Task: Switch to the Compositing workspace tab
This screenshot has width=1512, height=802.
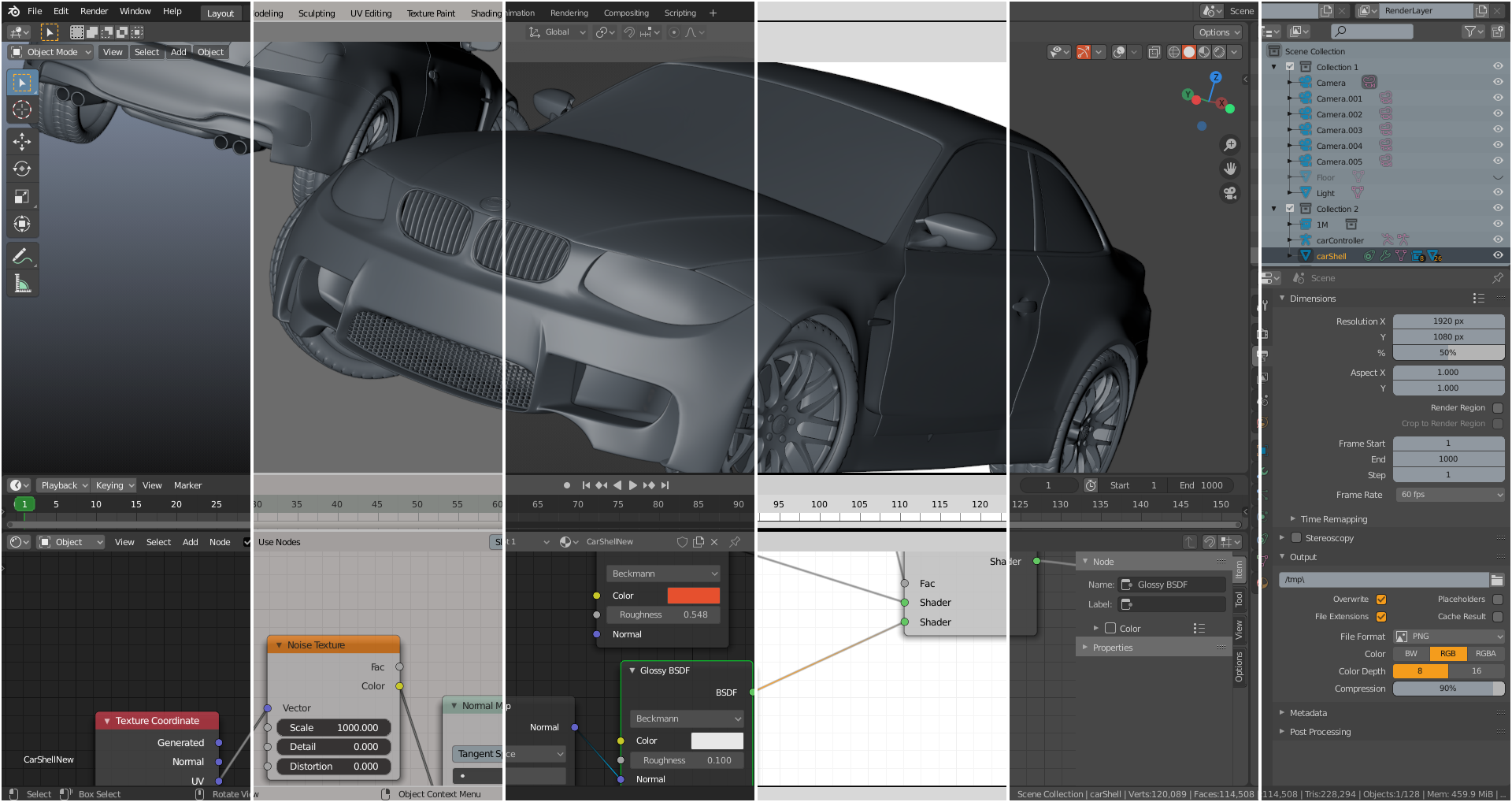Action: point(626,13)
